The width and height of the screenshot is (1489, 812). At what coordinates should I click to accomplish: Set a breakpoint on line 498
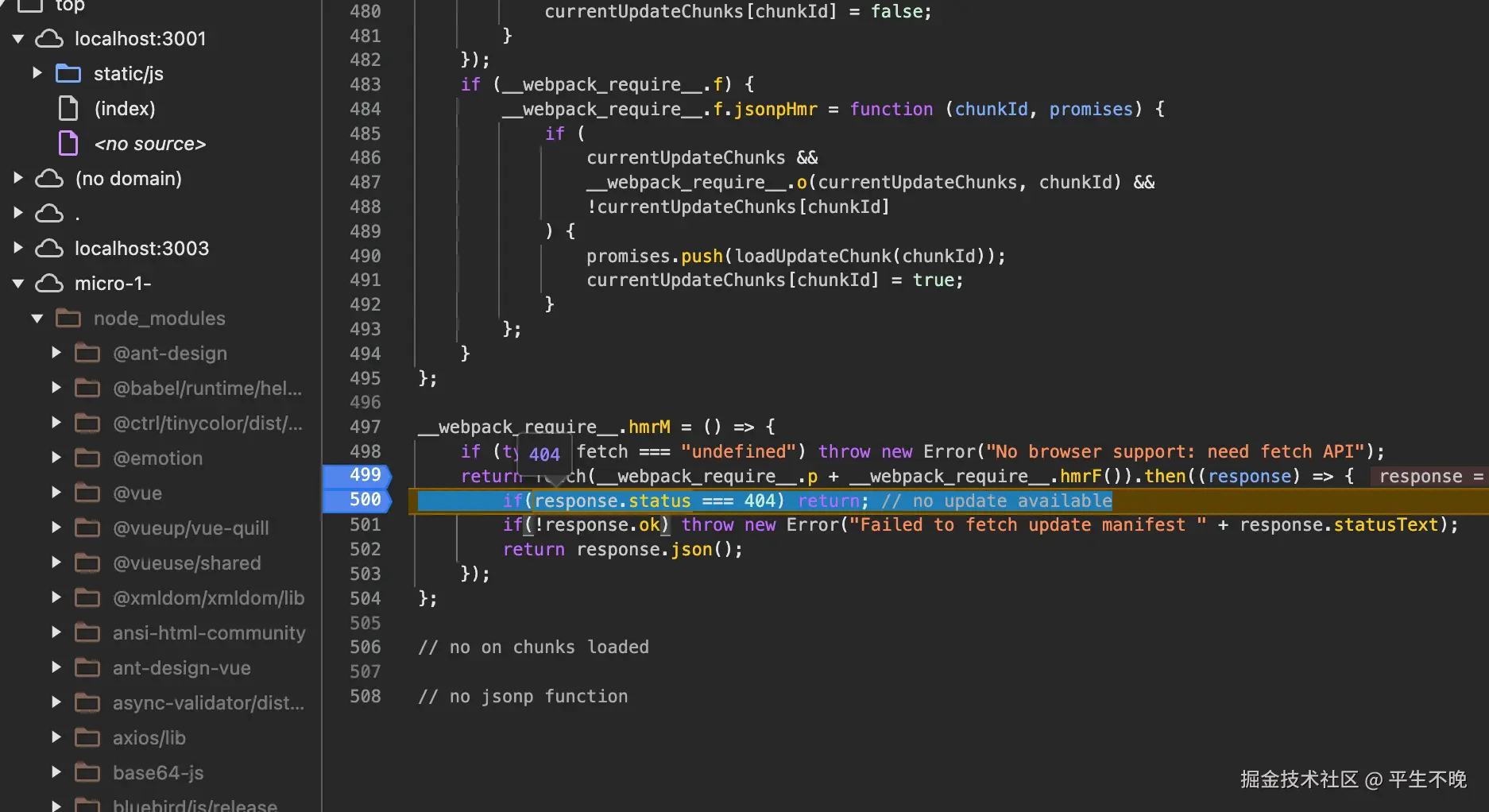click(x=365, y=451)
